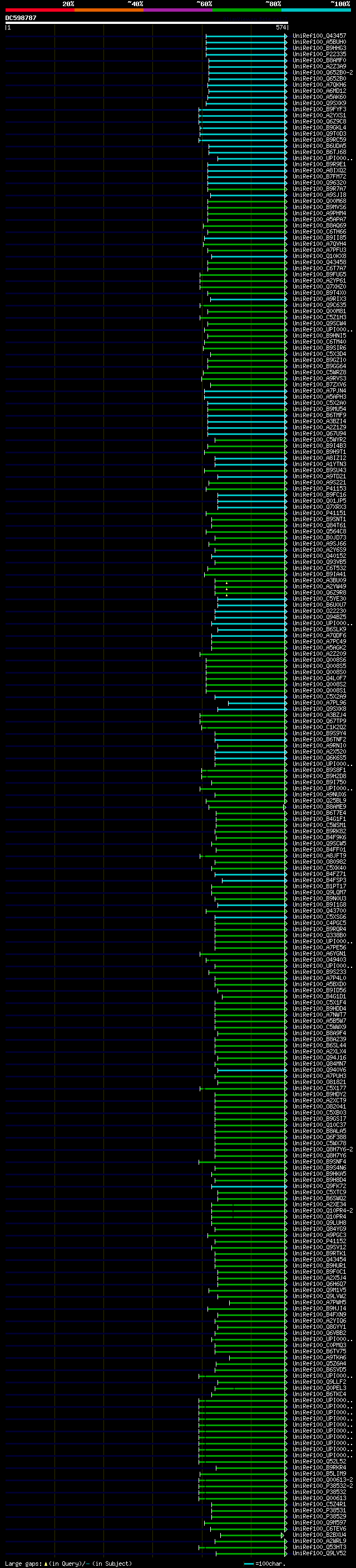The height and width of the screenshot is (1568, 356).
Task: Select hit label UniRef100_B2BXU4
Action: pos(319,1535)
